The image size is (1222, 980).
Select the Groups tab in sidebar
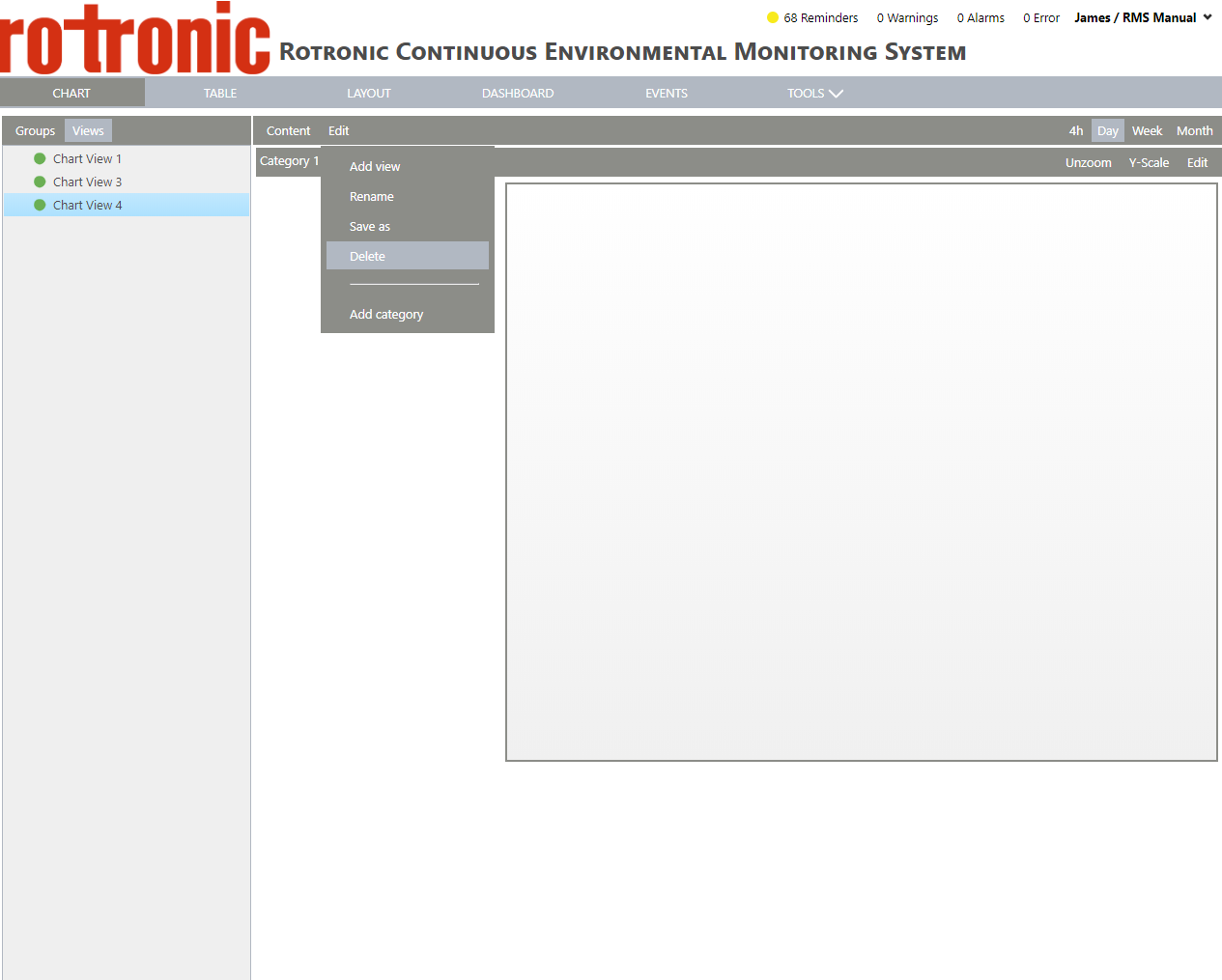pyautogui.click(x=35, y=130)
